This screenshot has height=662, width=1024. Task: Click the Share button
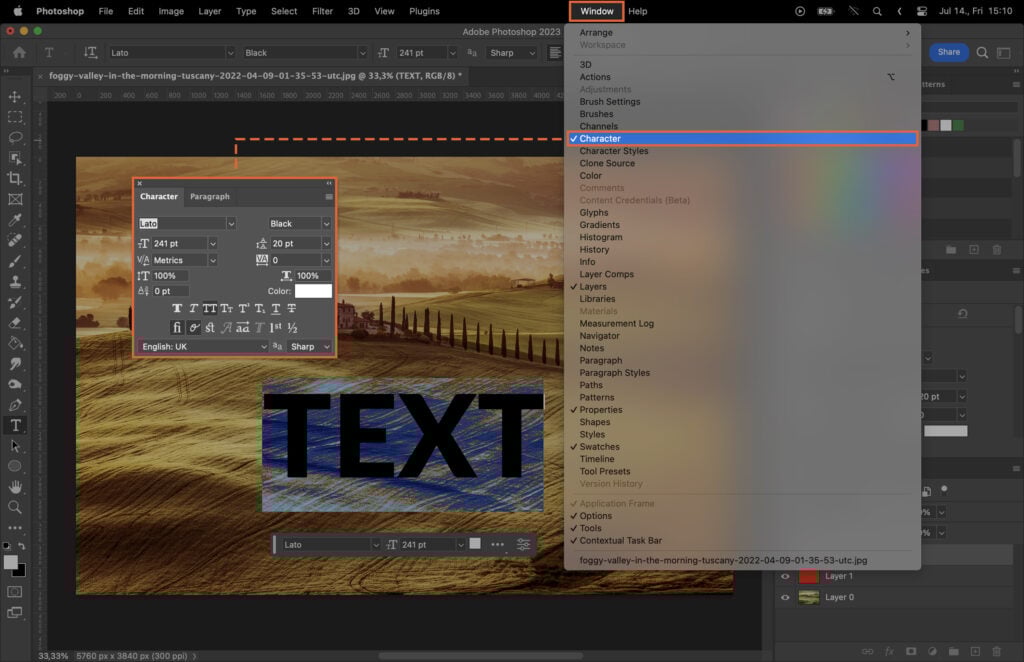click(947, 52)
